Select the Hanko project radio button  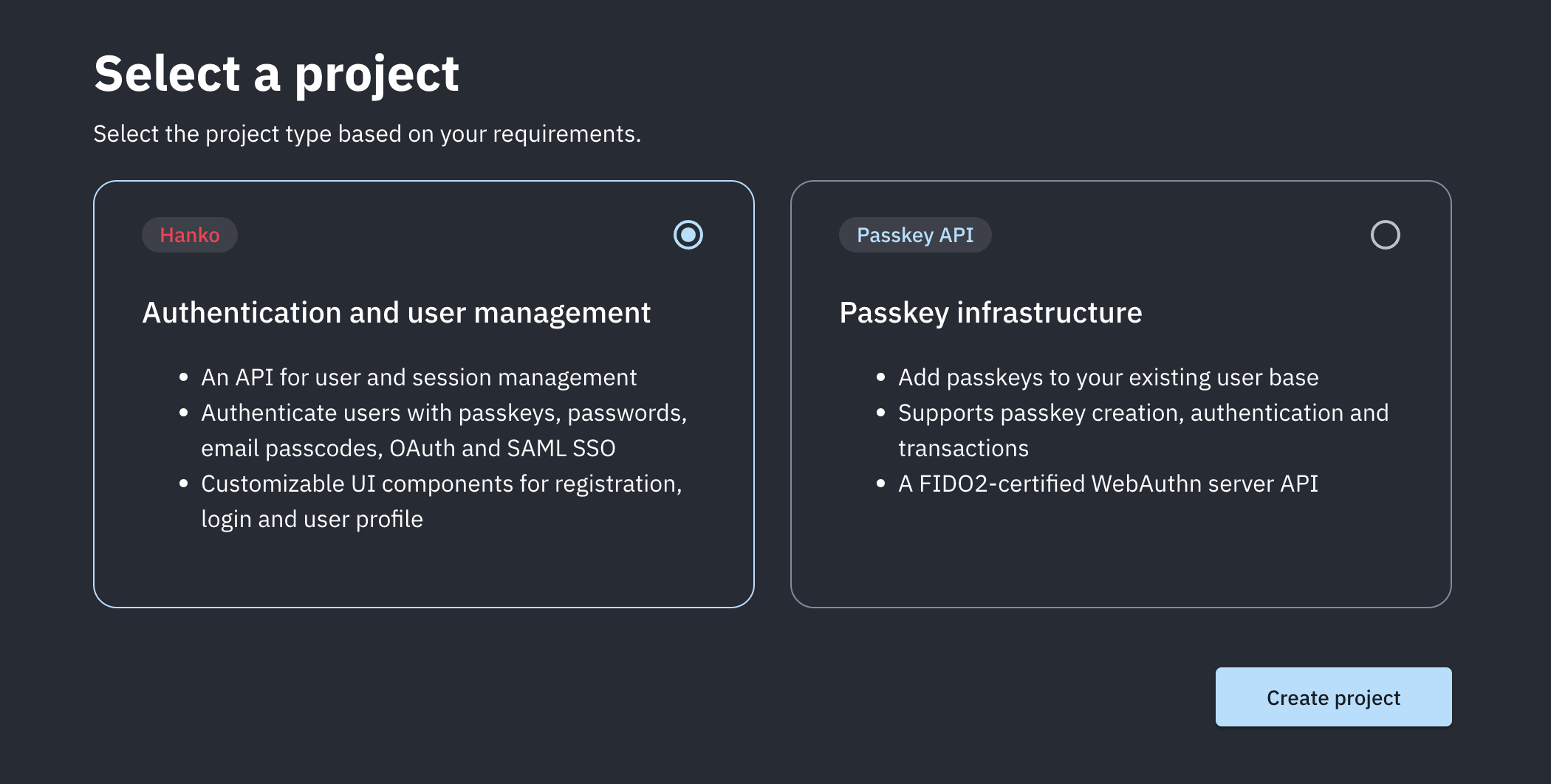688,235
